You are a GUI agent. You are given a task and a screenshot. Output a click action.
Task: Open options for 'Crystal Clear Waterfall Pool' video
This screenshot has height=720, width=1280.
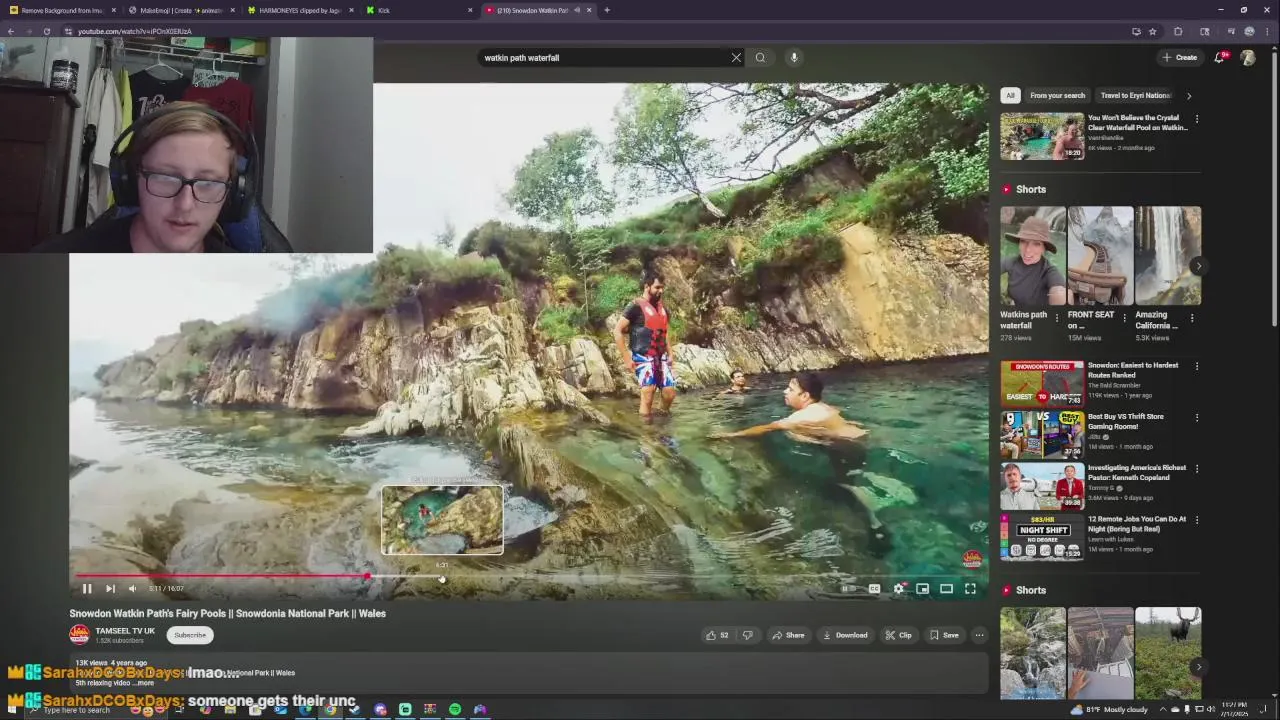click(1197, 119)
